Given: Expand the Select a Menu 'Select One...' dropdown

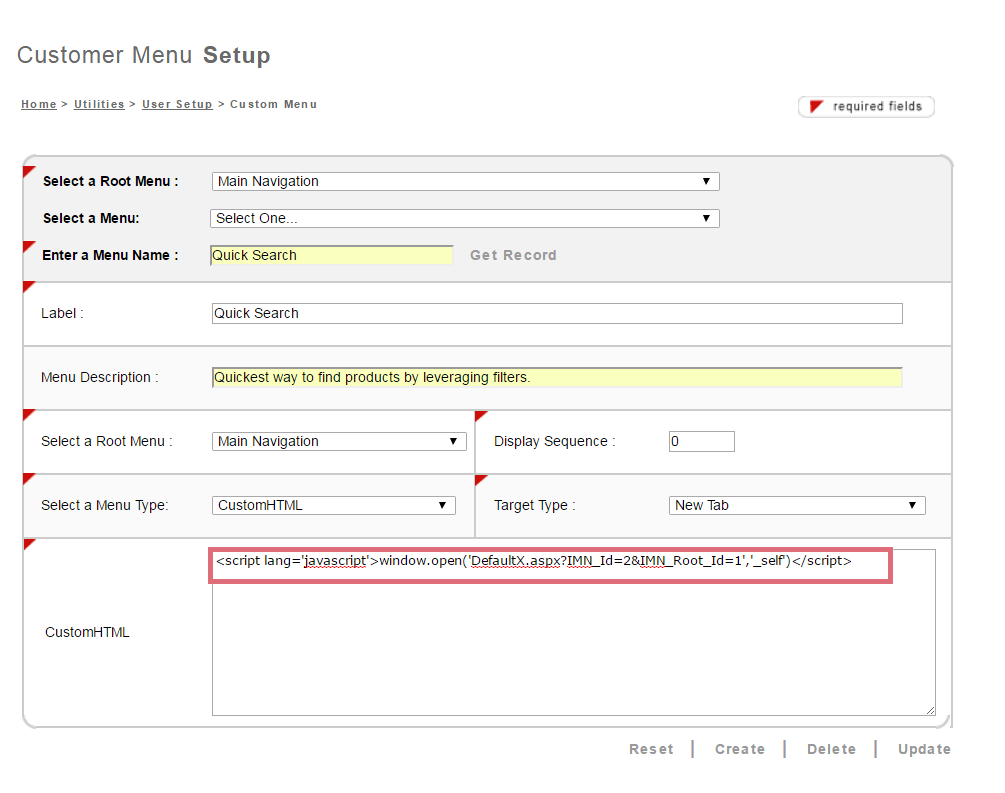Looking at the screenshot, I should (465, 218).
